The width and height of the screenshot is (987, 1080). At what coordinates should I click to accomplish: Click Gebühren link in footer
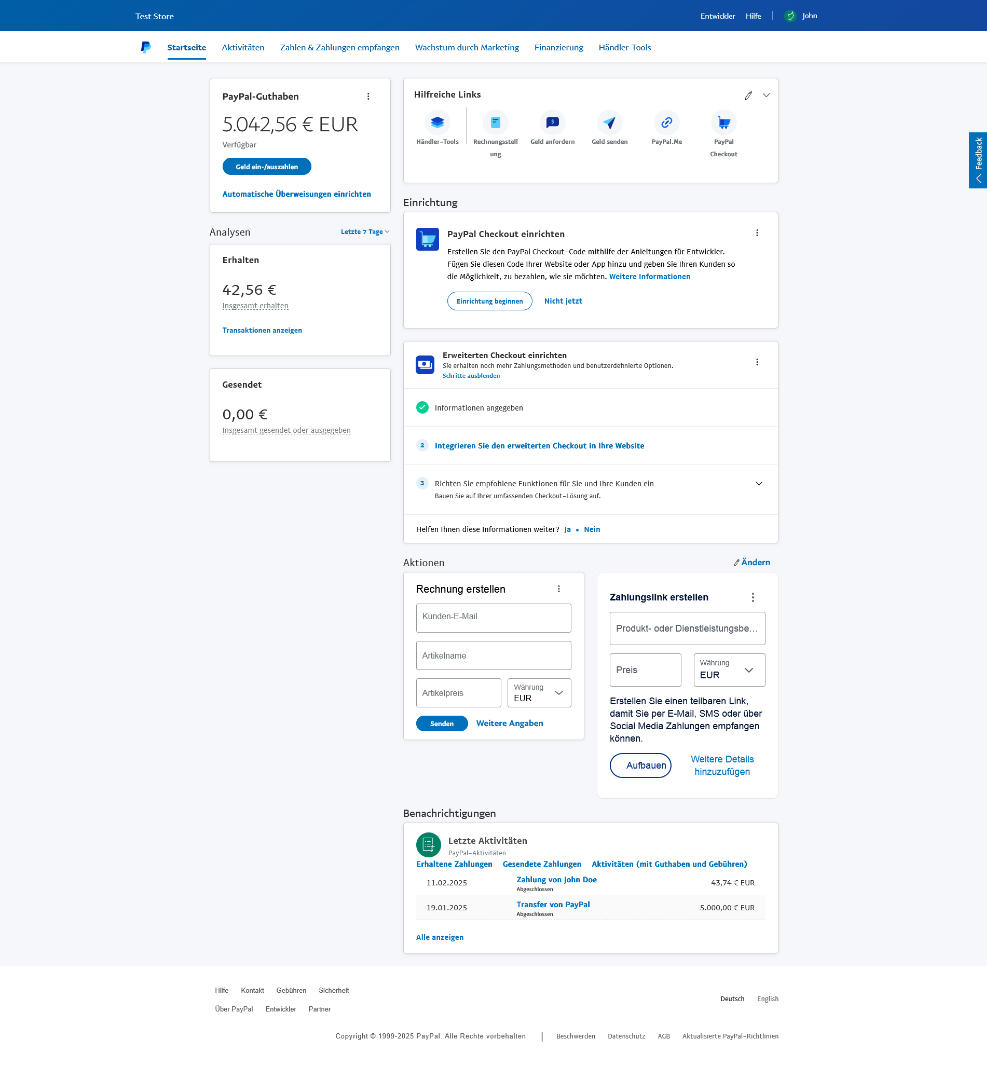tap(291, 990)
